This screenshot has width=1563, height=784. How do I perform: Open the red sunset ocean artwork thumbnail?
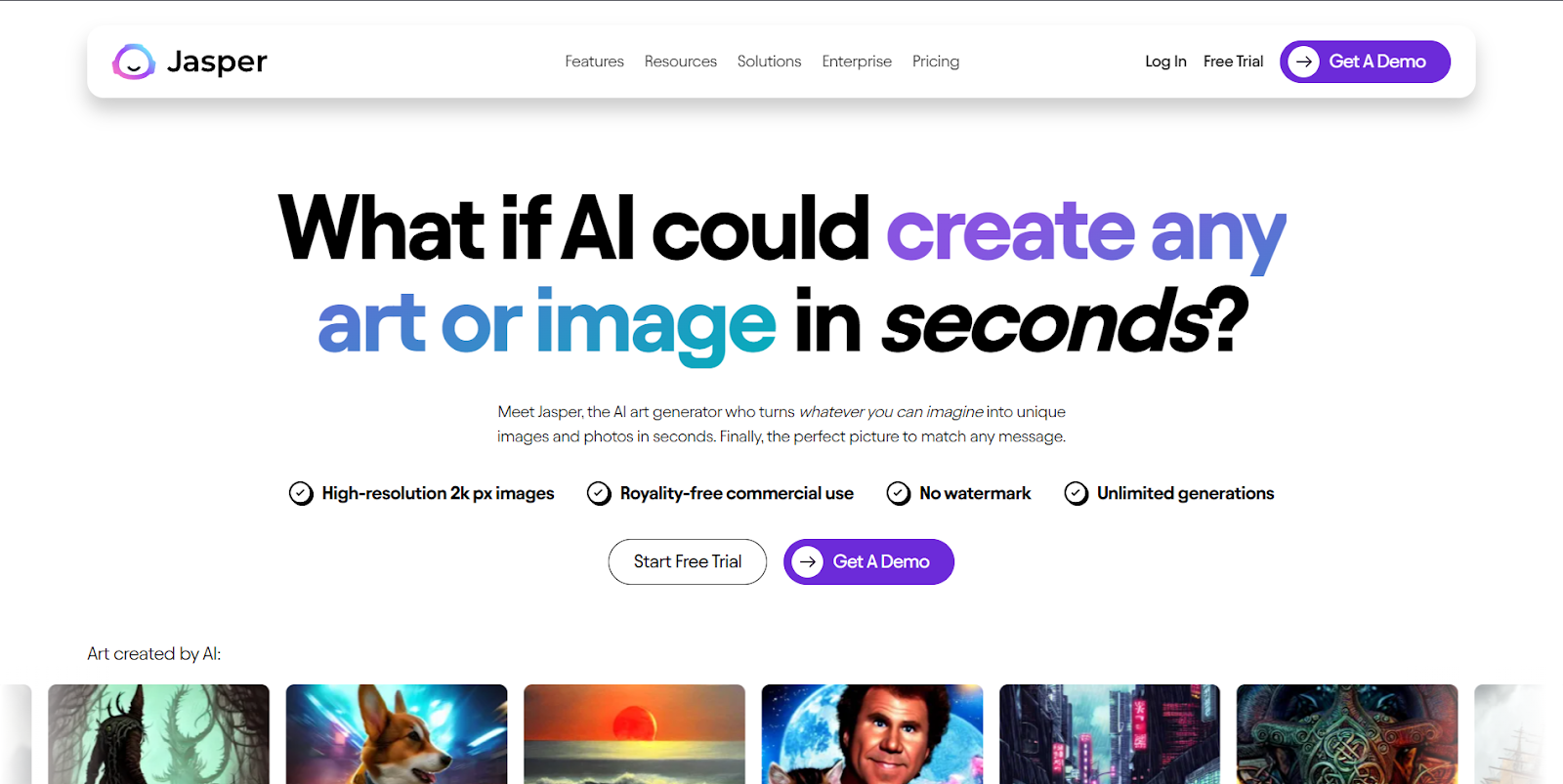pos(634,734)
